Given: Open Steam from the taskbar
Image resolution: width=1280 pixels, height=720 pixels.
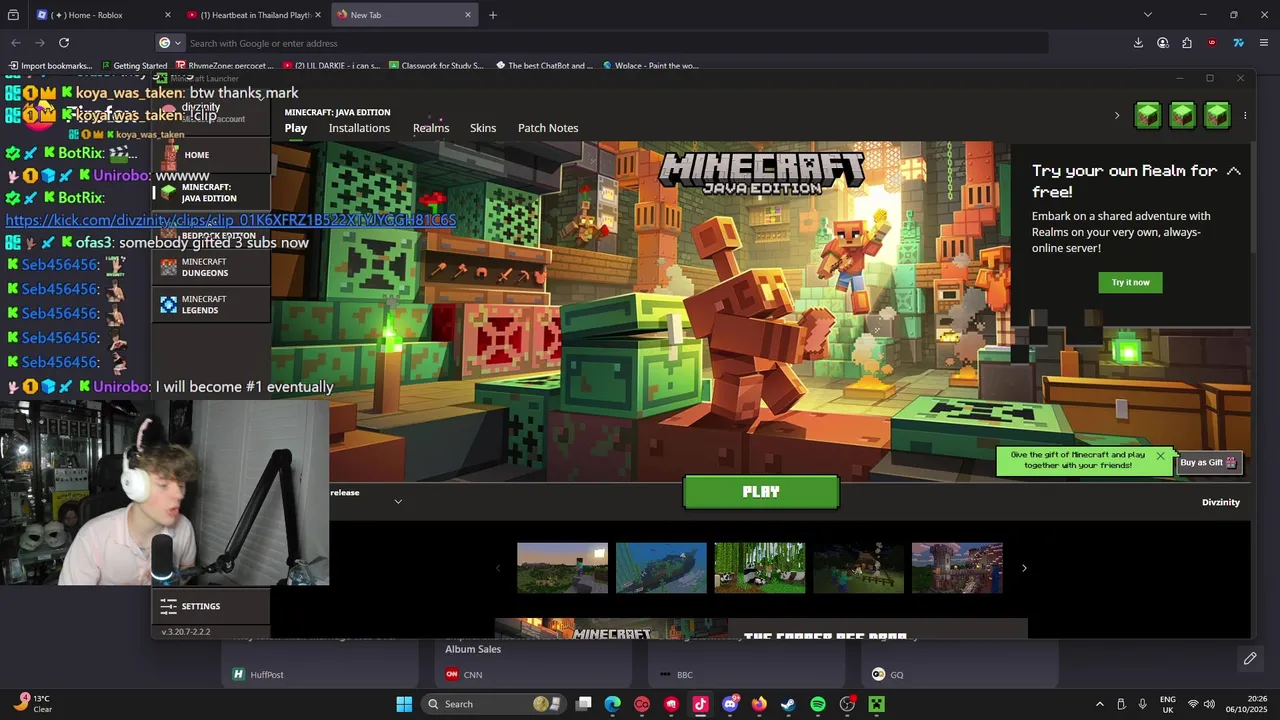Looking at the screenshot, I should [x=788, y=704].
